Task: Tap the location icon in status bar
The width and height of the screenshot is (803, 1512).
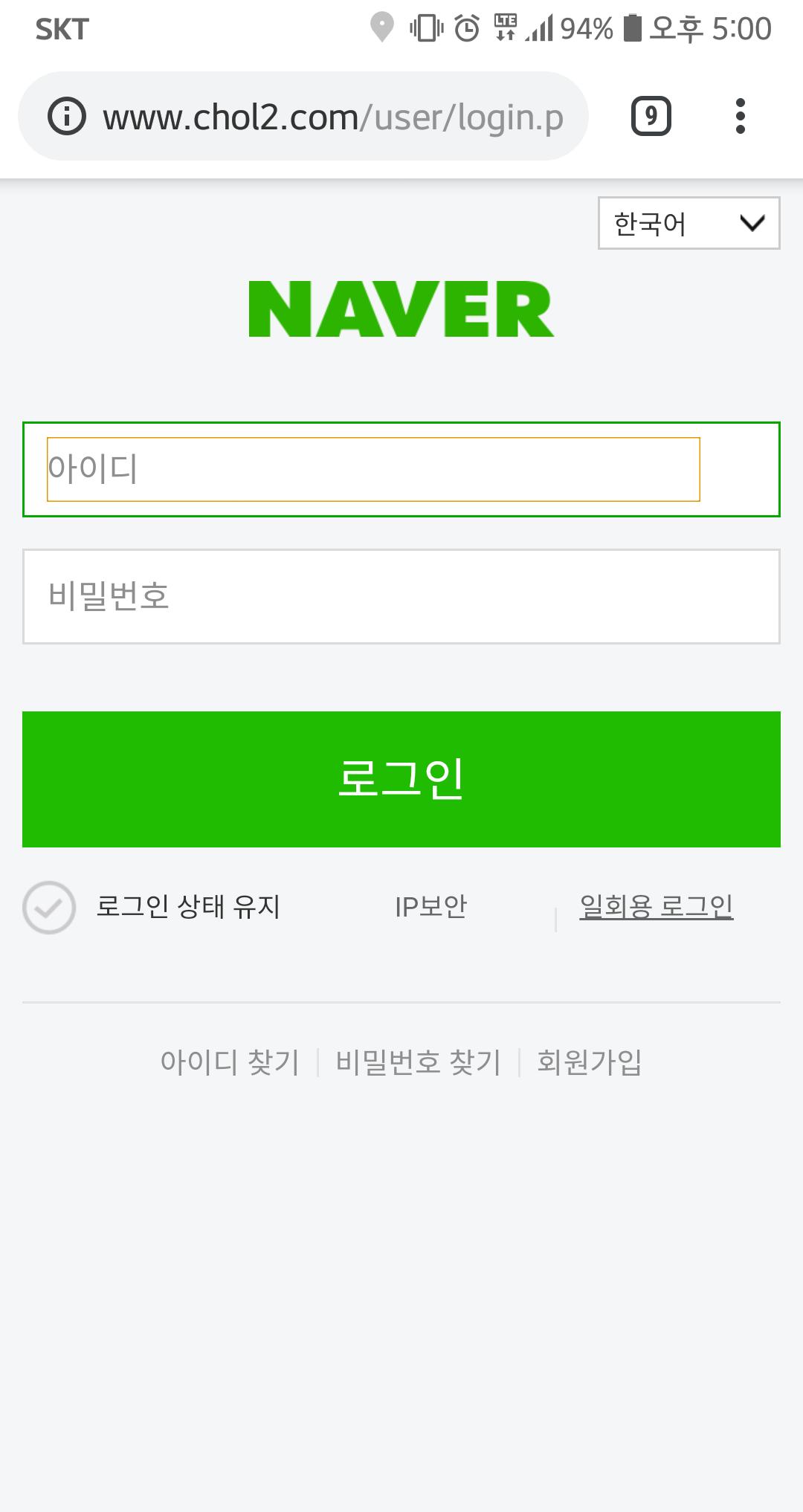Action: point(382,28)
